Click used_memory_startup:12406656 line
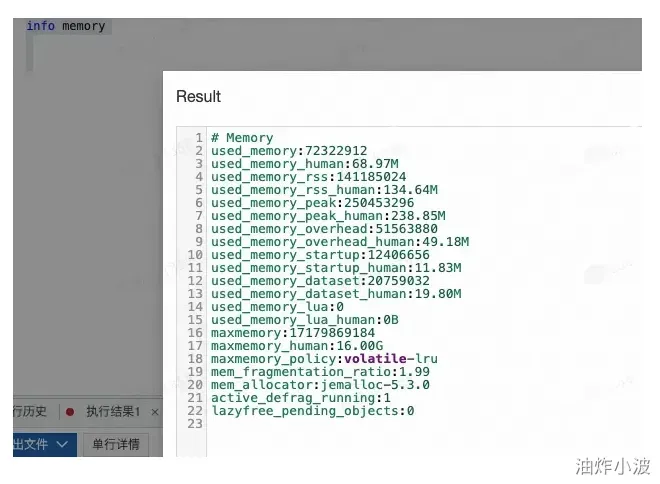Screen dimensions: 660x484 point(320,255)
